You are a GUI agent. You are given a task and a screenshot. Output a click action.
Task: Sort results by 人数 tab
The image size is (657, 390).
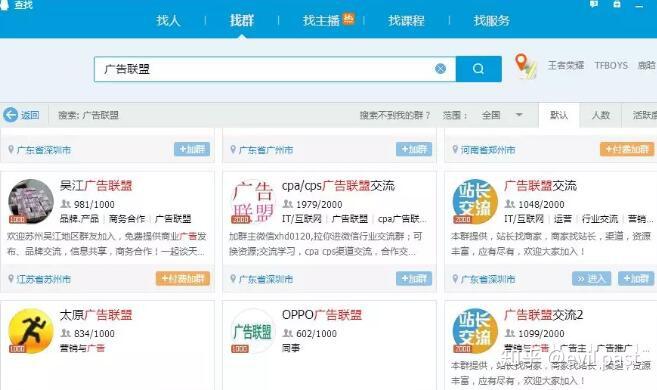[600, 115]
